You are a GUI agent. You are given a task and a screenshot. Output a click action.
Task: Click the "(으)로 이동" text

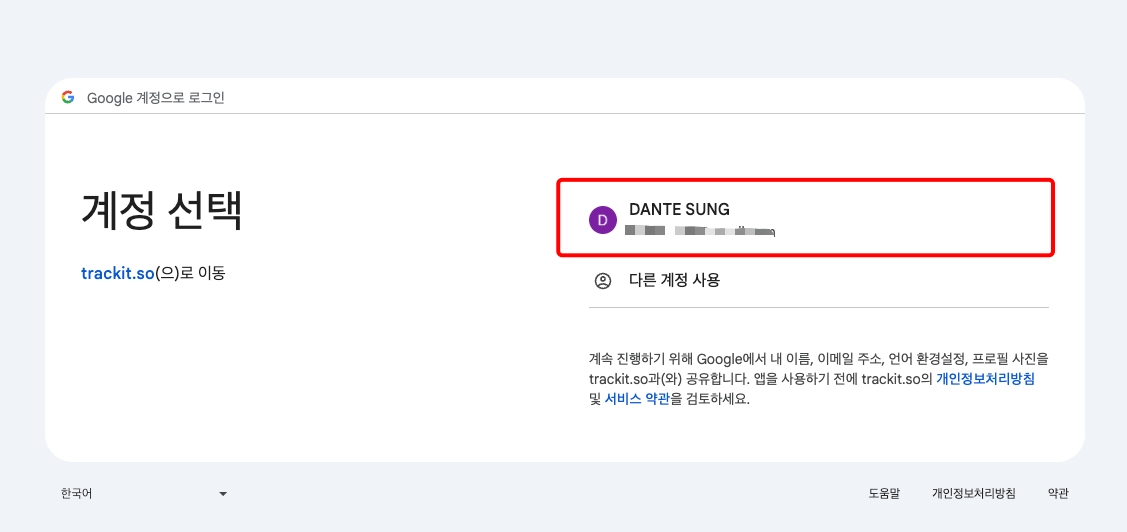coord(190,272)
